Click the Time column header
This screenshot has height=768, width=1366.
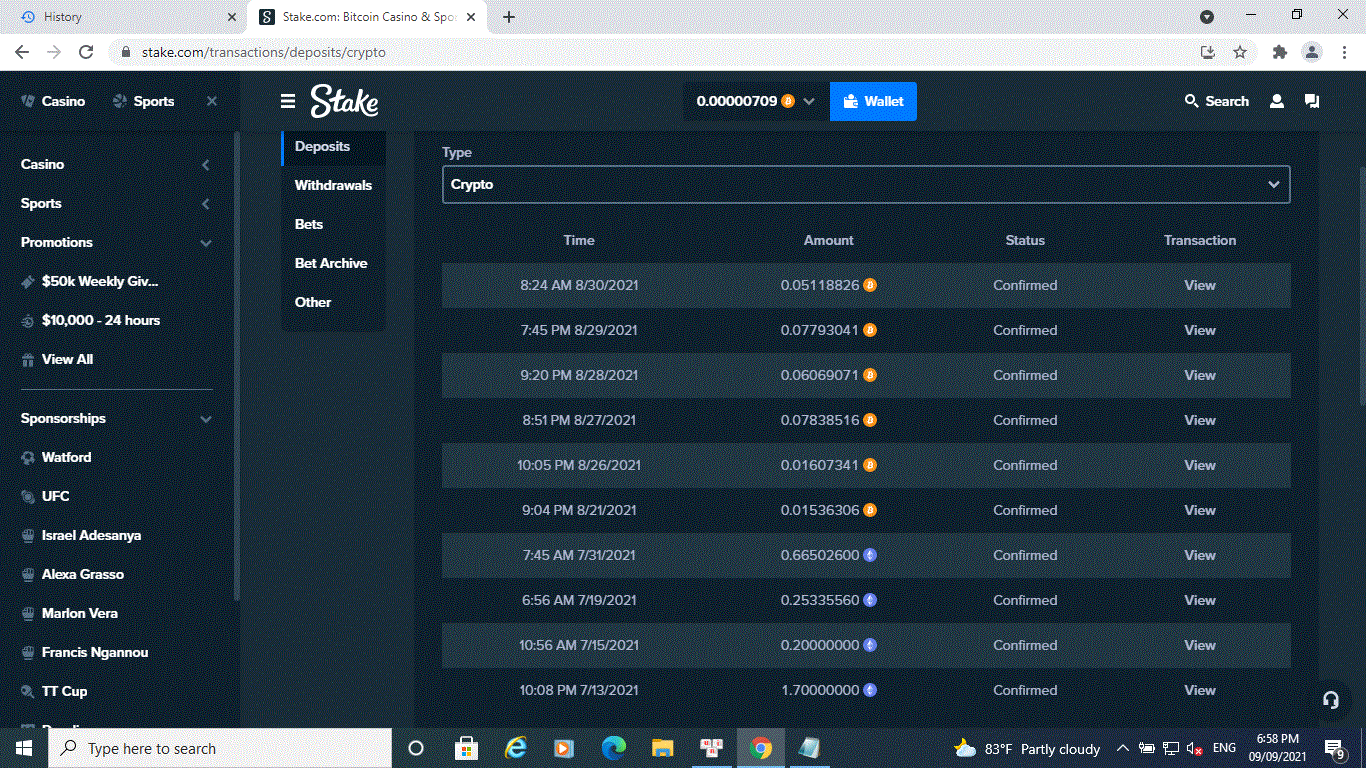[x=579, y=240]
